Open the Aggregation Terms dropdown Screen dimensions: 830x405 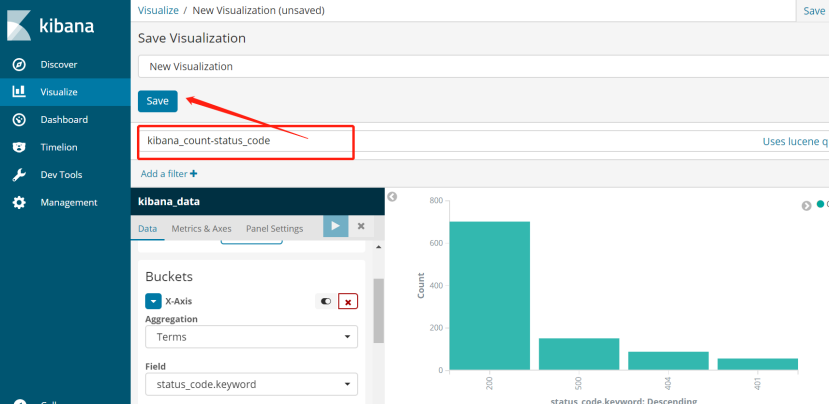251,337
